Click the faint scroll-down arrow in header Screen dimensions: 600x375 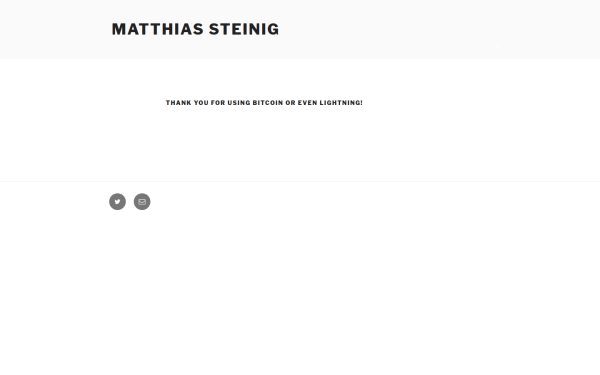498,46
